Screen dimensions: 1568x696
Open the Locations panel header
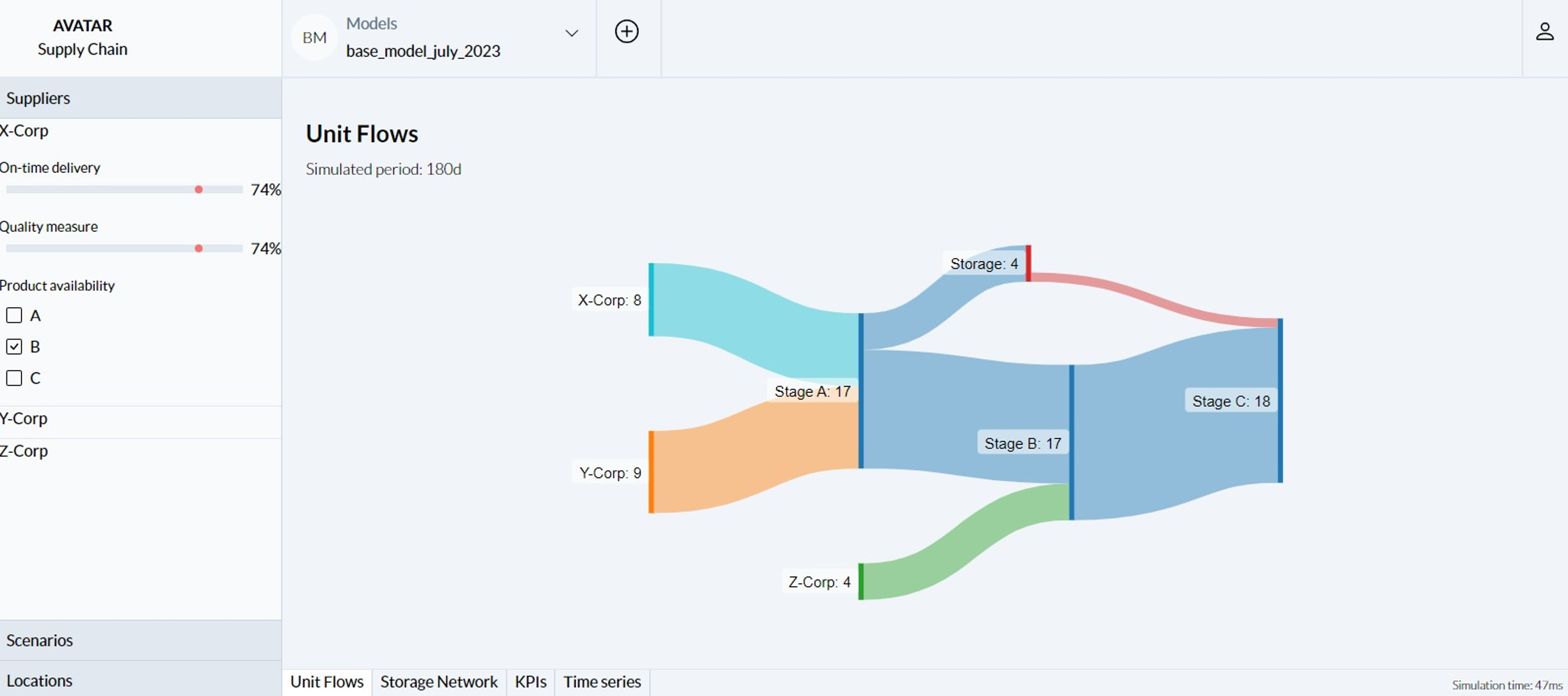[x=141, y=680]
